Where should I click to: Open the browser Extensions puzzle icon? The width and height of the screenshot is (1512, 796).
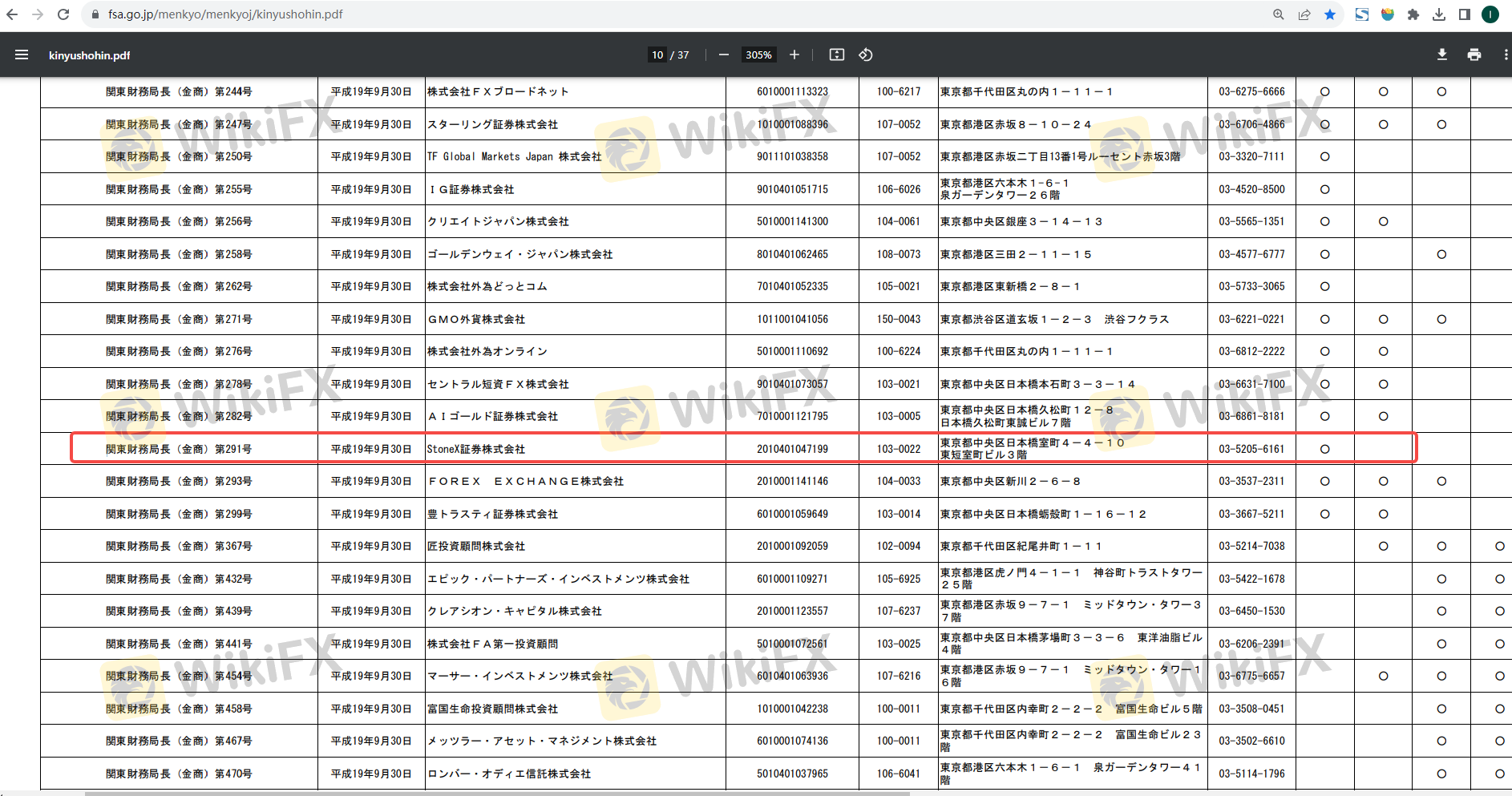point(1413,14)
